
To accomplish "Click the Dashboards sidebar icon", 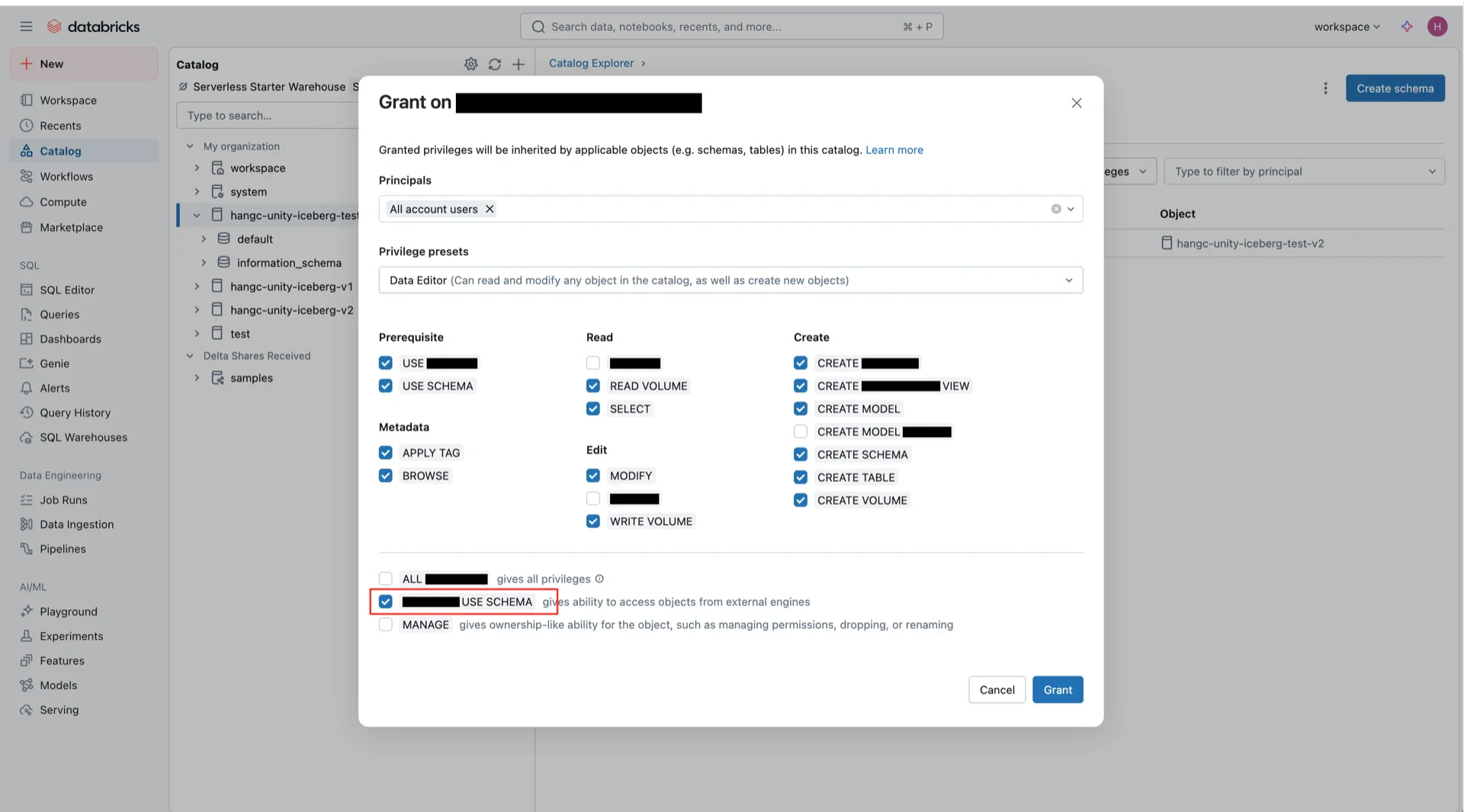I will 27,339.
